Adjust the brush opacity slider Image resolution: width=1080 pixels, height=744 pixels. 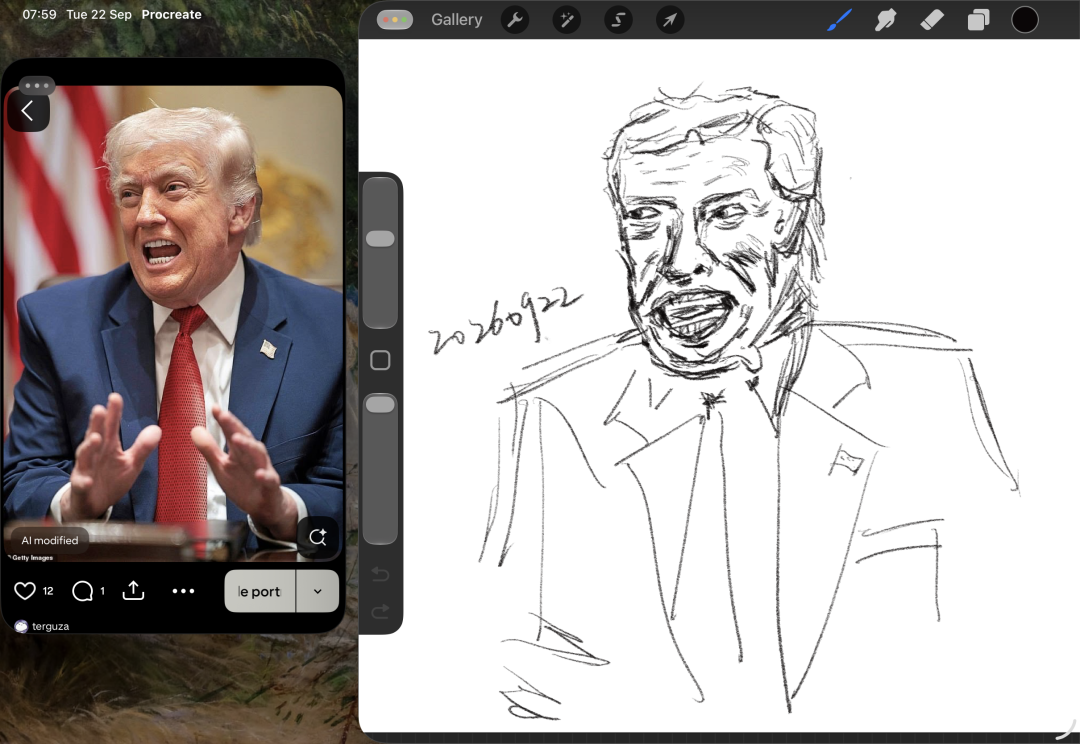coord(380,468)
